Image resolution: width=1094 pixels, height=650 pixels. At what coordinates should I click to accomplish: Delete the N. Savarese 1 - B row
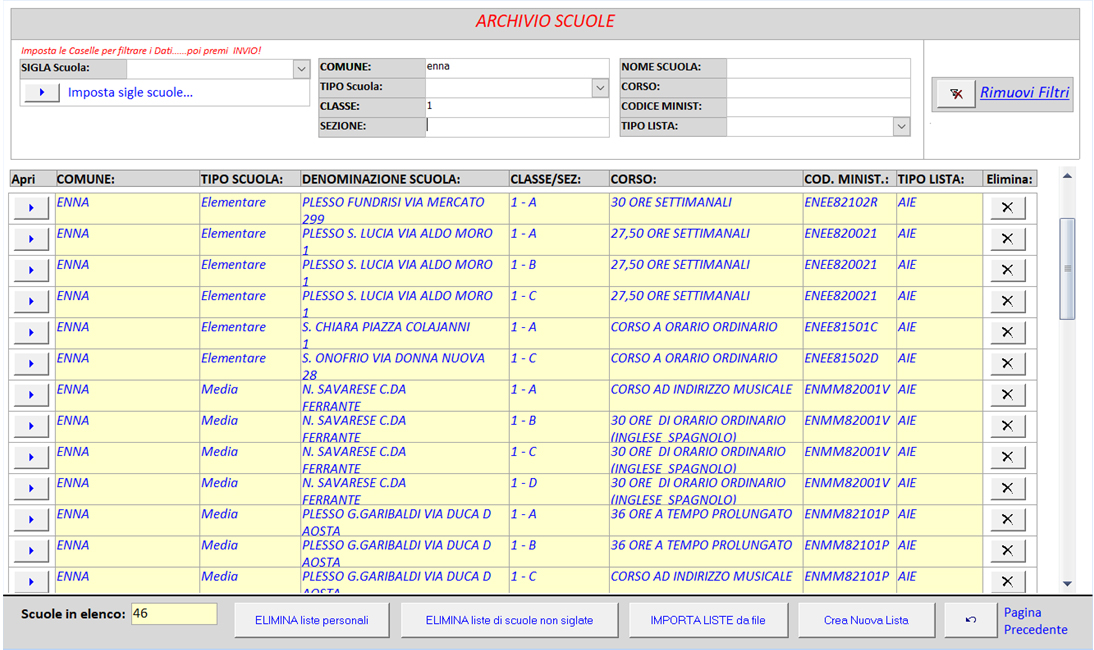pos(1007,425)
